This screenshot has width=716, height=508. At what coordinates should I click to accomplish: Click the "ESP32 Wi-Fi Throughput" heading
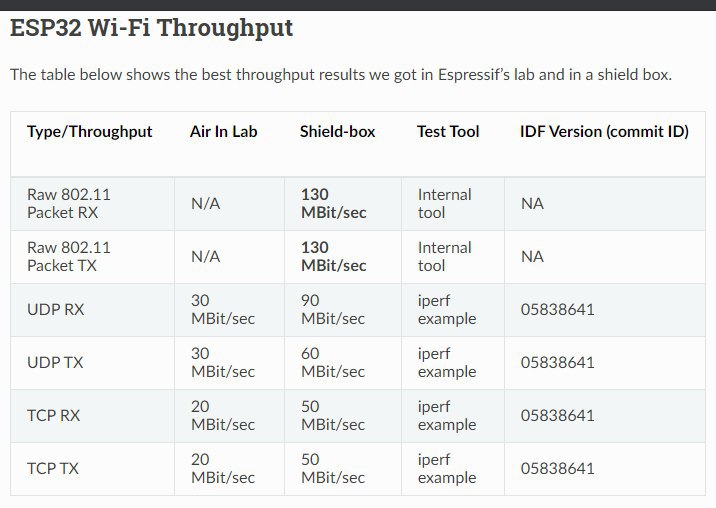pyautogui.click(x=151, y=28)
